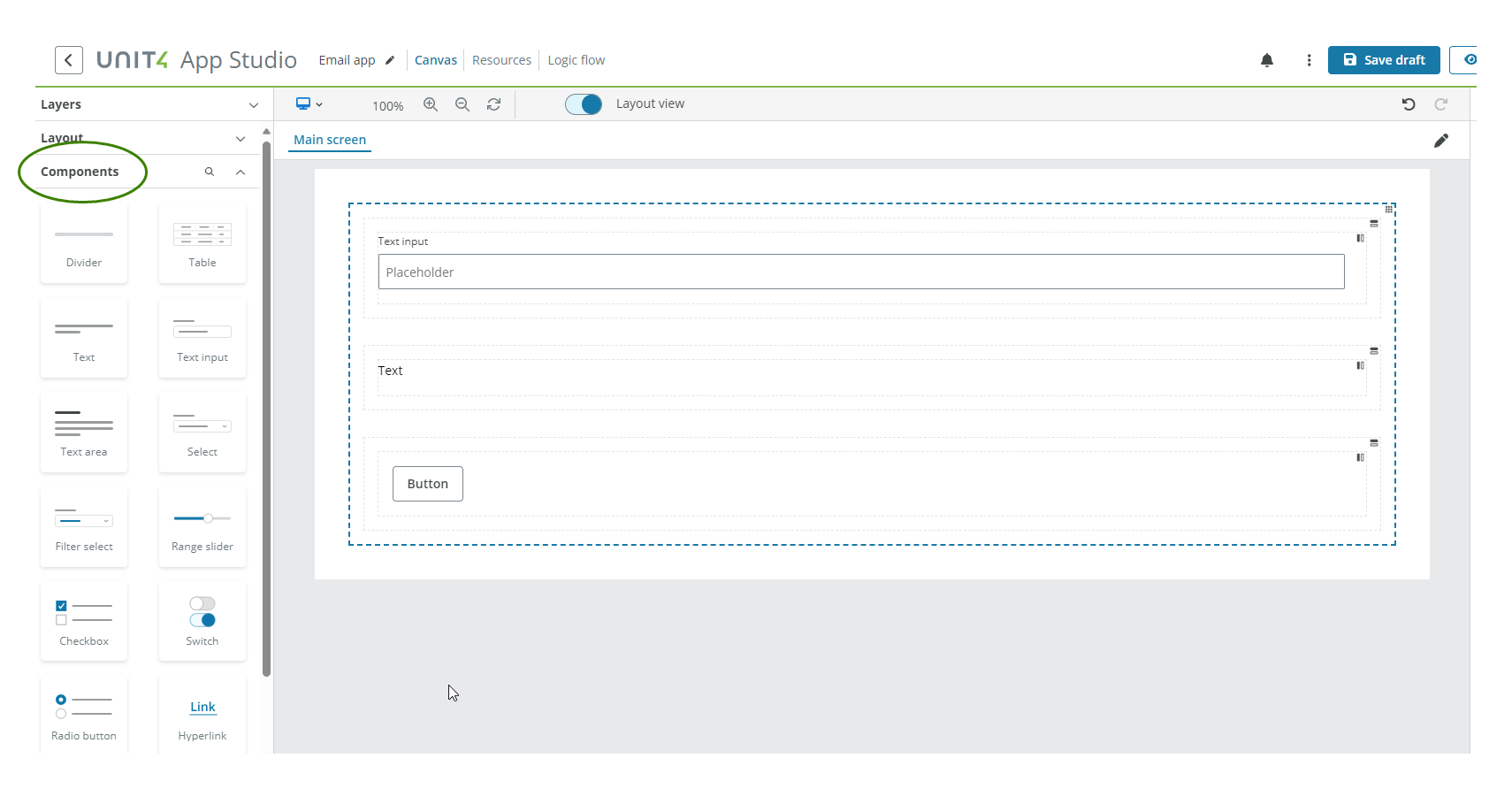Viewport: 1512px width, 789px height.
Task: Switch to the Resources tab
Action: coord(501,60)
